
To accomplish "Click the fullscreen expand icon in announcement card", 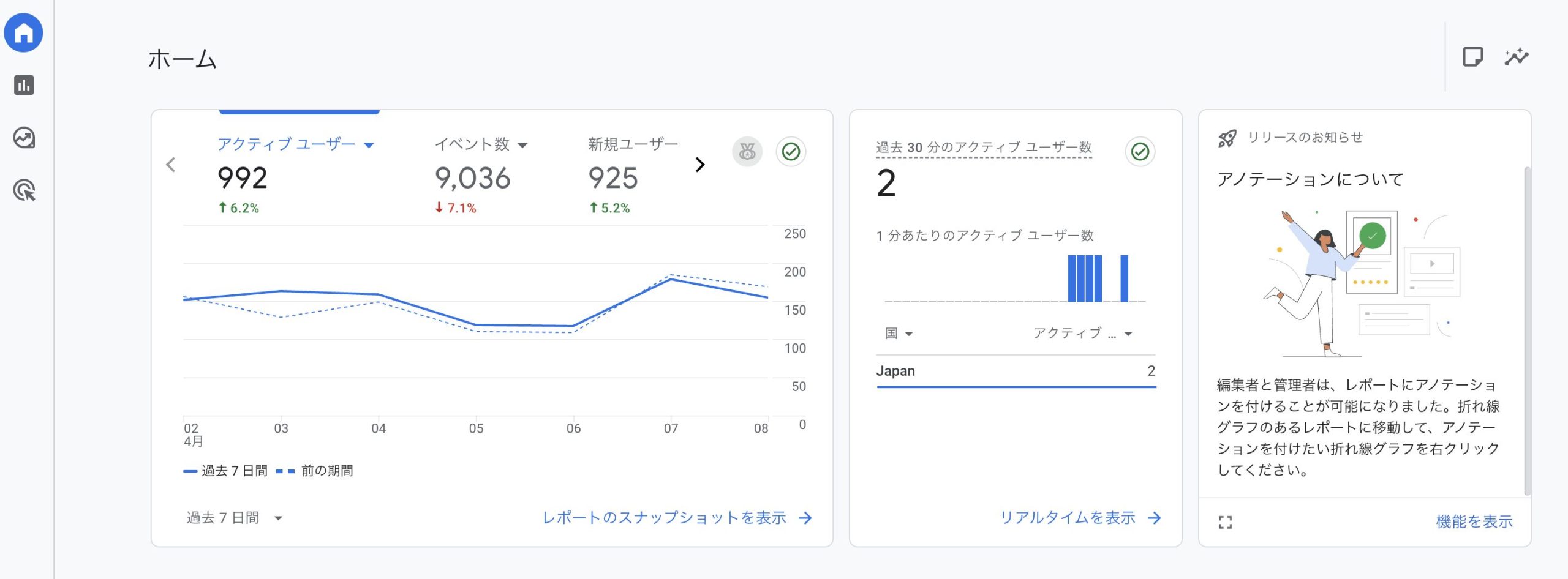I will point(1225,522).
